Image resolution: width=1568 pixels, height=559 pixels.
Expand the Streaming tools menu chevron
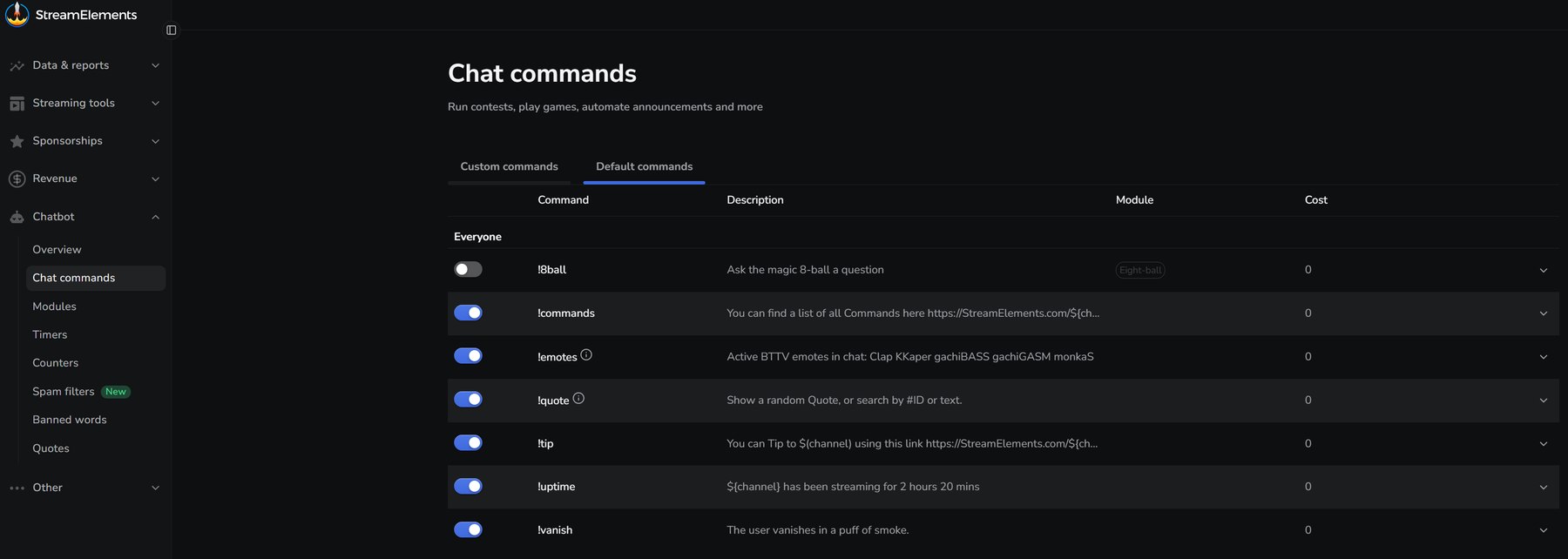[155, 104]
